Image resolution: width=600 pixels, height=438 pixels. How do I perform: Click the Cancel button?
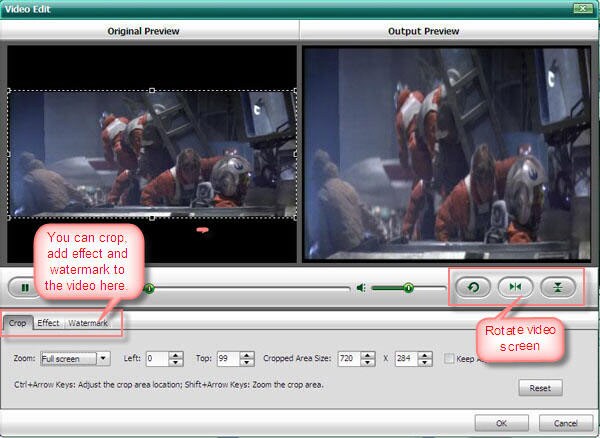click(566, 423)
